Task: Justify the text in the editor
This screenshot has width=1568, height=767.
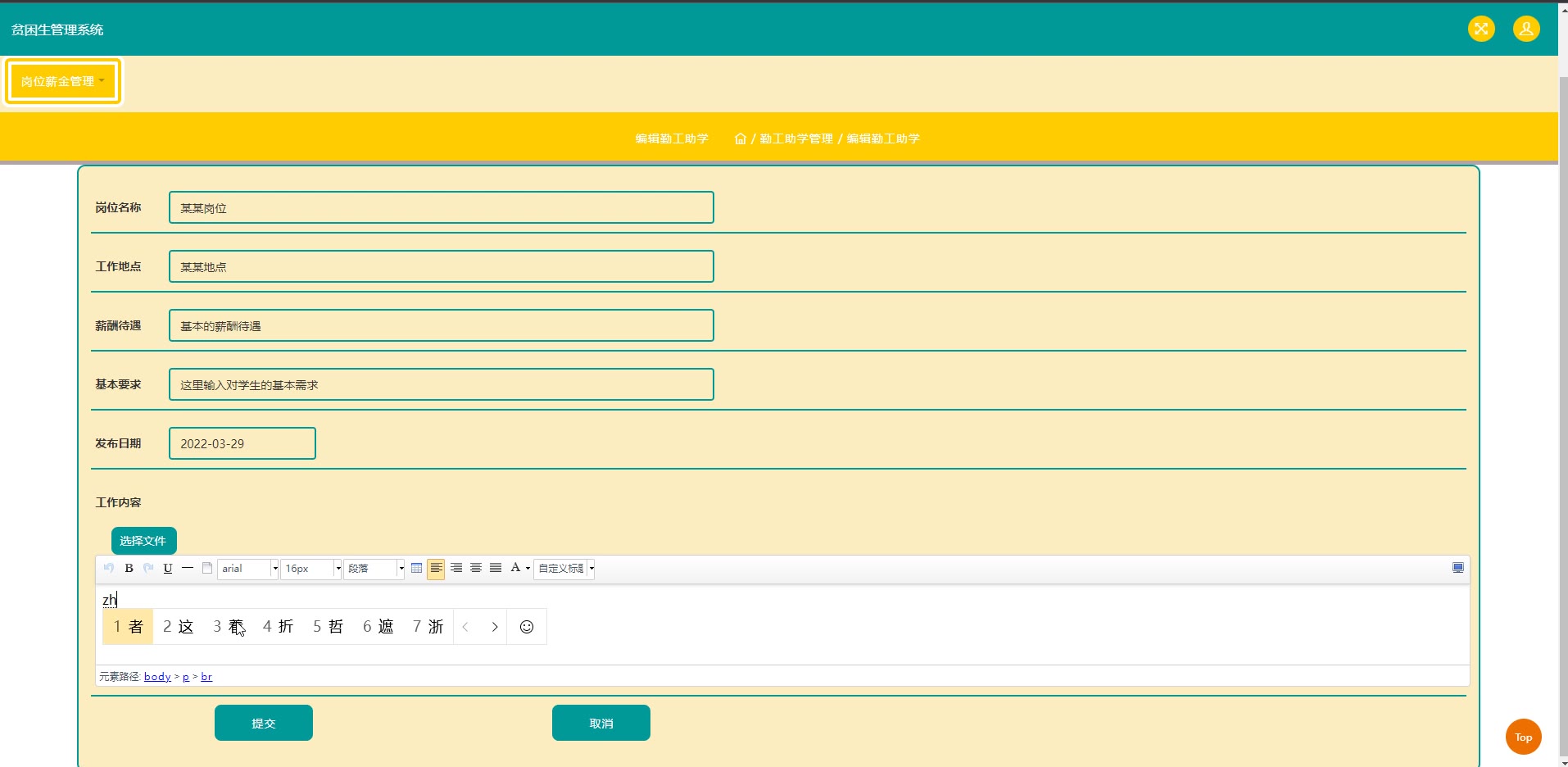Action: pyautogui.click(x=496, y=568)
